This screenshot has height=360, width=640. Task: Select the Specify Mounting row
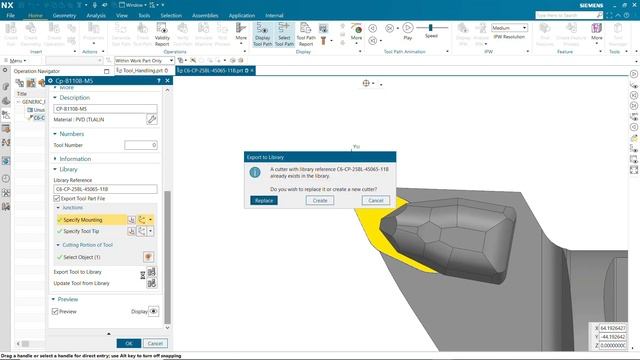(91, 220)
